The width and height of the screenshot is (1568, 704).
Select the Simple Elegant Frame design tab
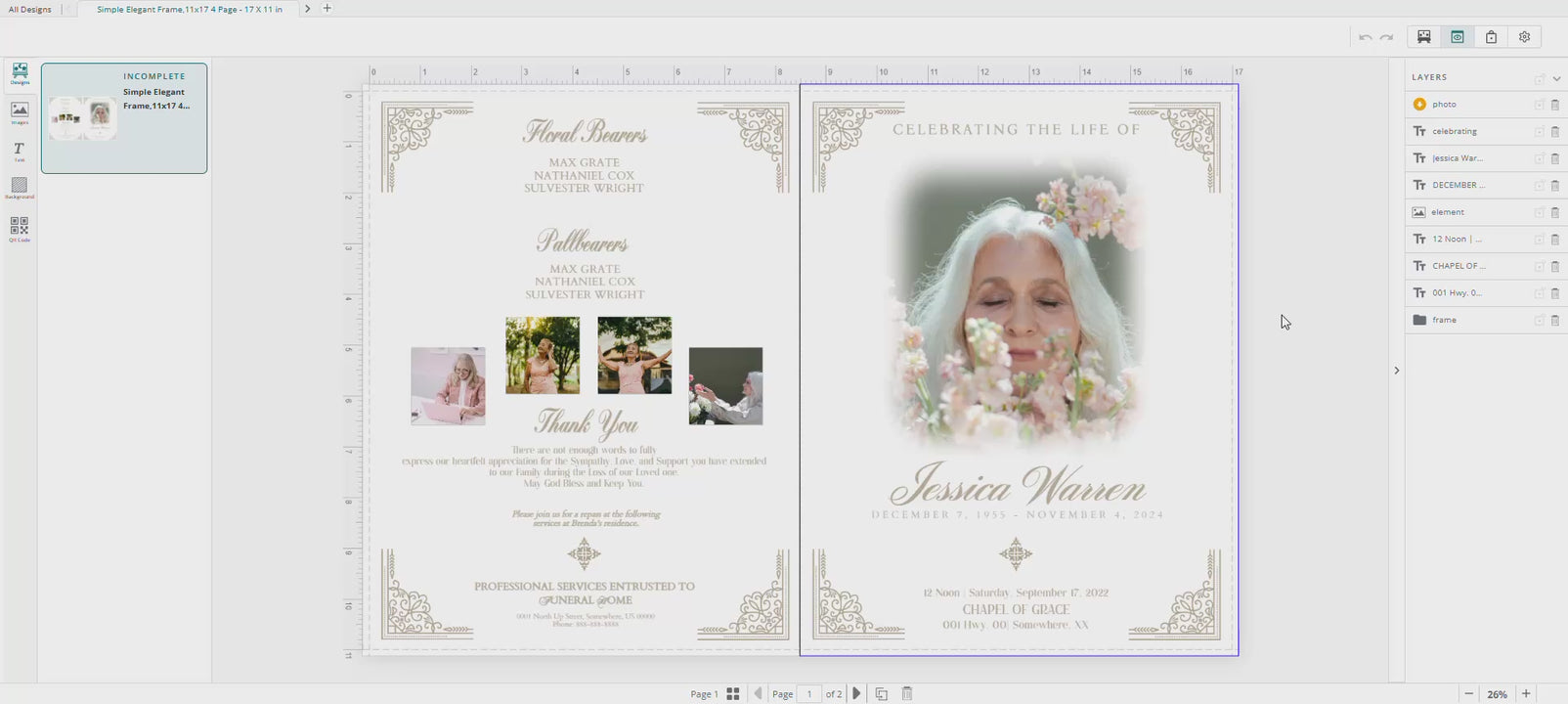[189, 9]
